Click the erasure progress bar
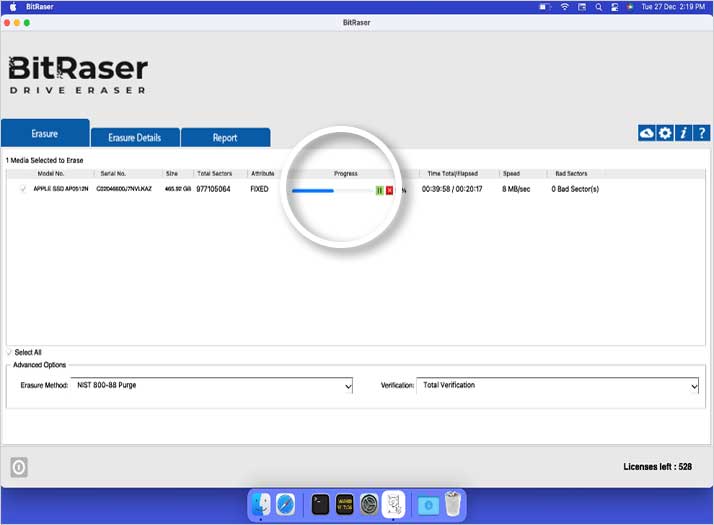Viewport: 714px width, 525px height. (x=332, y=191)
